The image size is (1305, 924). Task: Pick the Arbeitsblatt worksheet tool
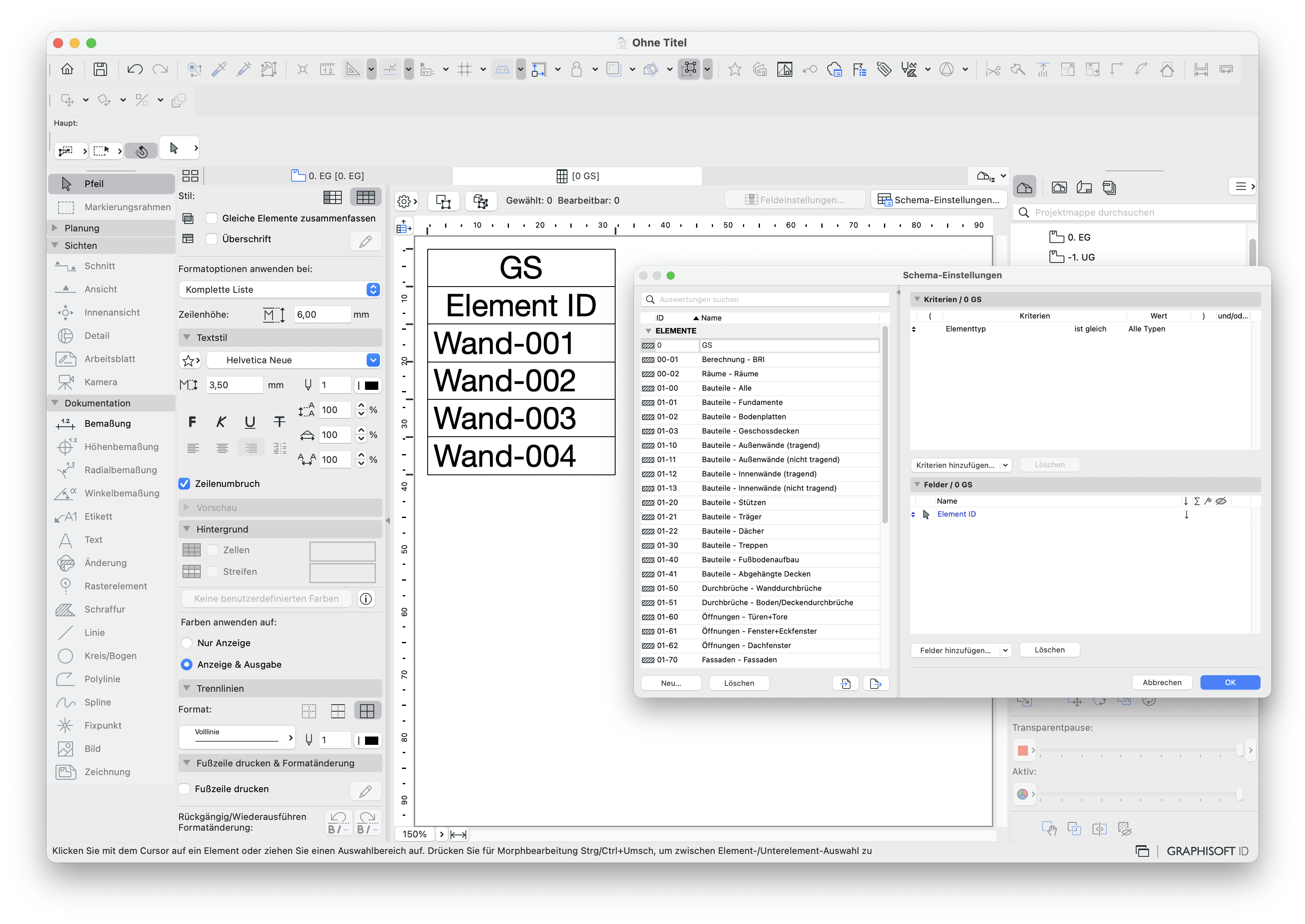click(x=112, y=359)
